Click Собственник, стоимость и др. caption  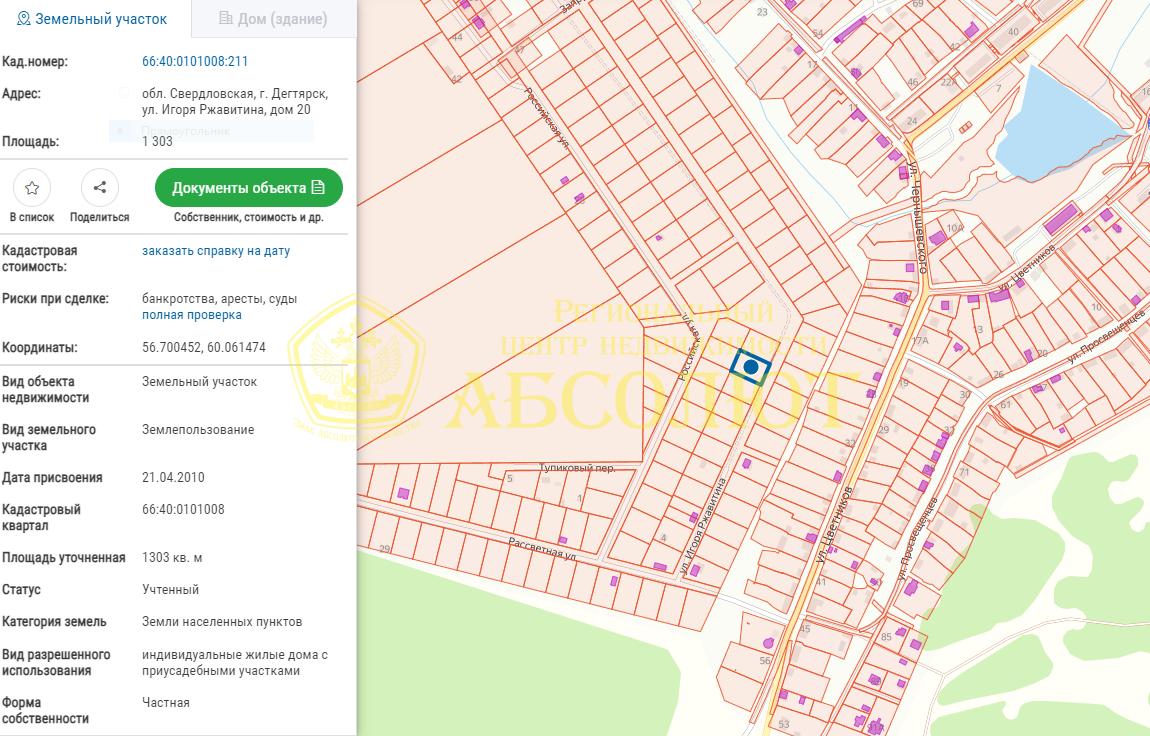[x=249, y=218]
